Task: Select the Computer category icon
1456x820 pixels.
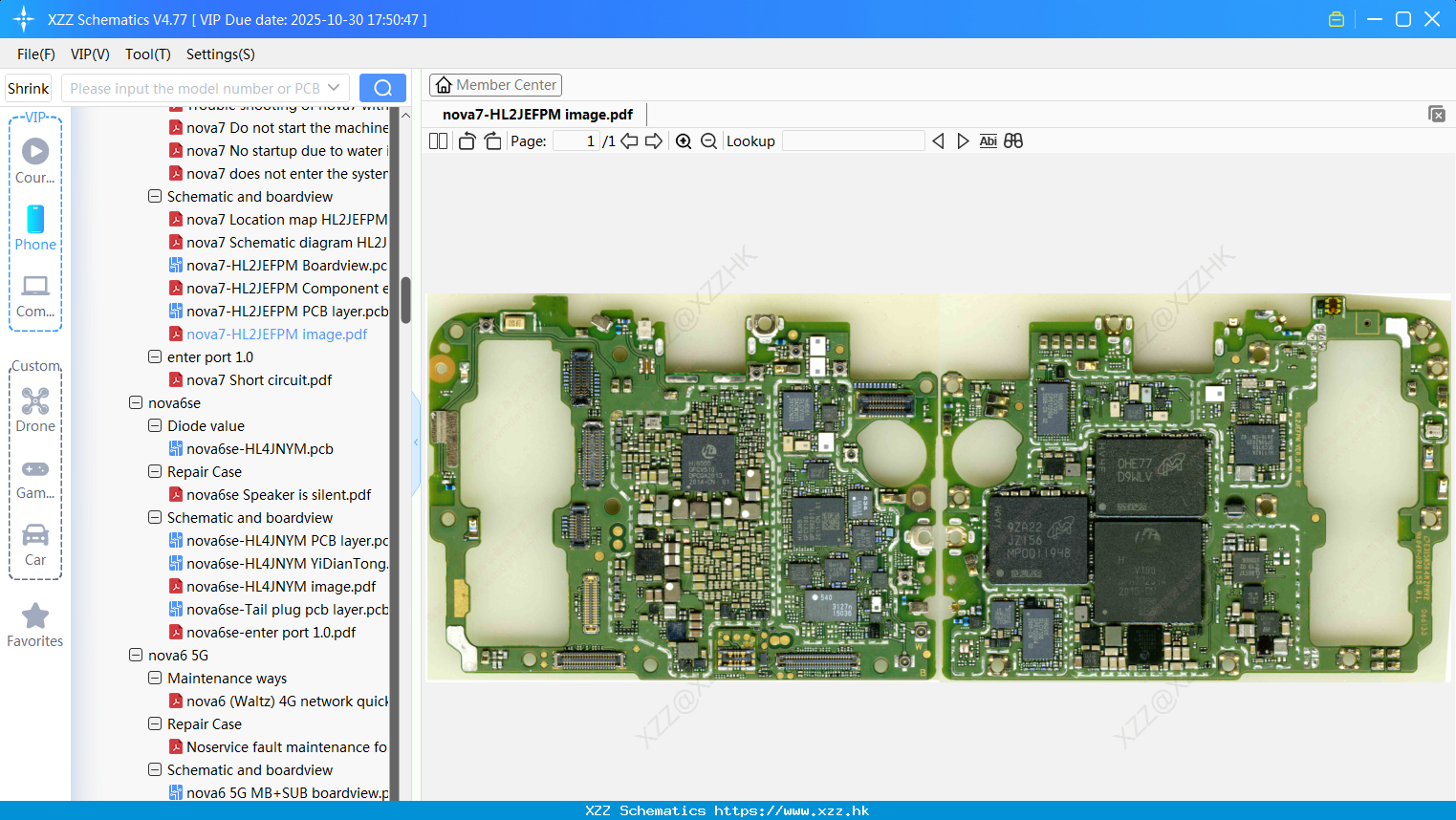Action: (x=35, y=295)
